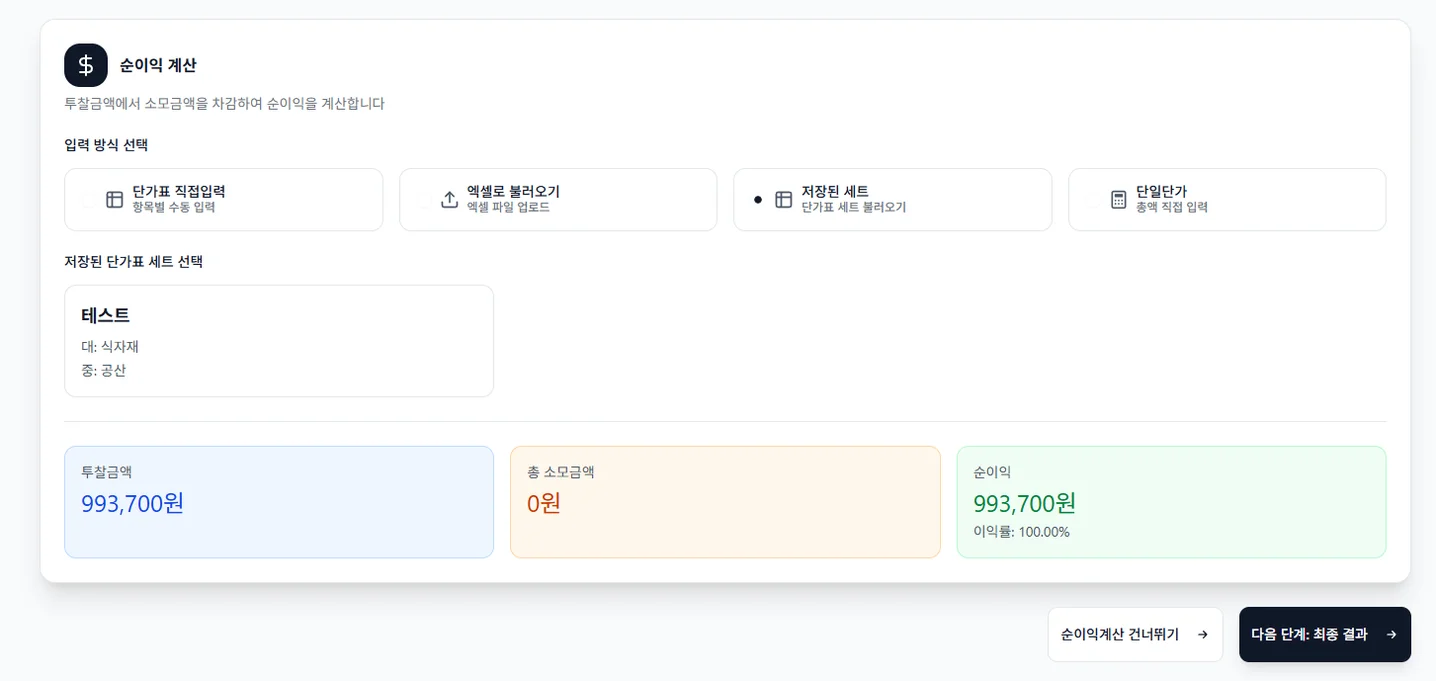Image resolution: width=1436 pixels, height=681 pixels.
Task: Select the green 순이익 result card
Action: [x=1171, y=501]
